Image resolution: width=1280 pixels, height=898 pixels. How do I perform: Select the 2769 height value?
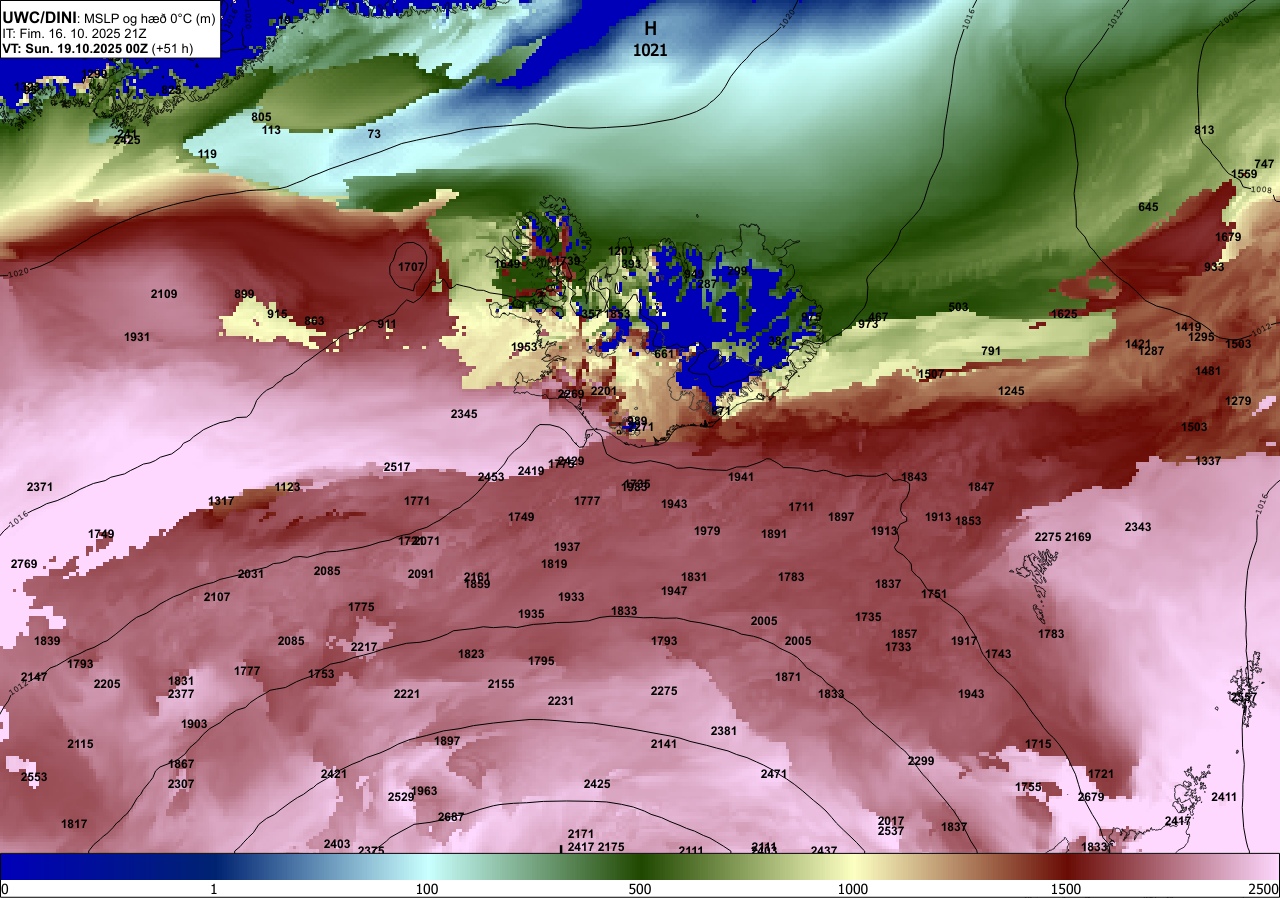(24, 564)
